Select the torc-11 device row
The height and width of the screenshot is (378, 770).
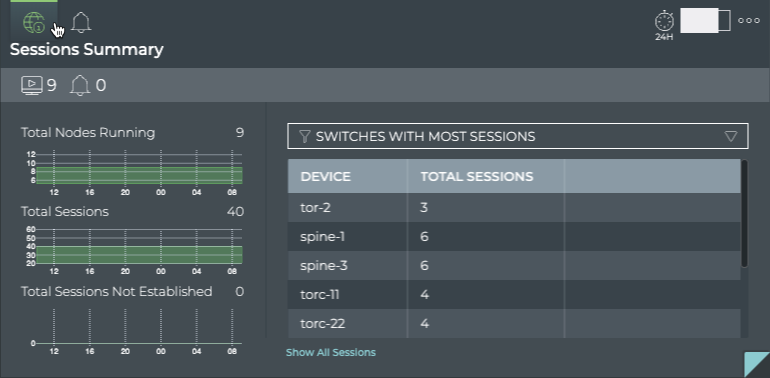tap(514, 295)
